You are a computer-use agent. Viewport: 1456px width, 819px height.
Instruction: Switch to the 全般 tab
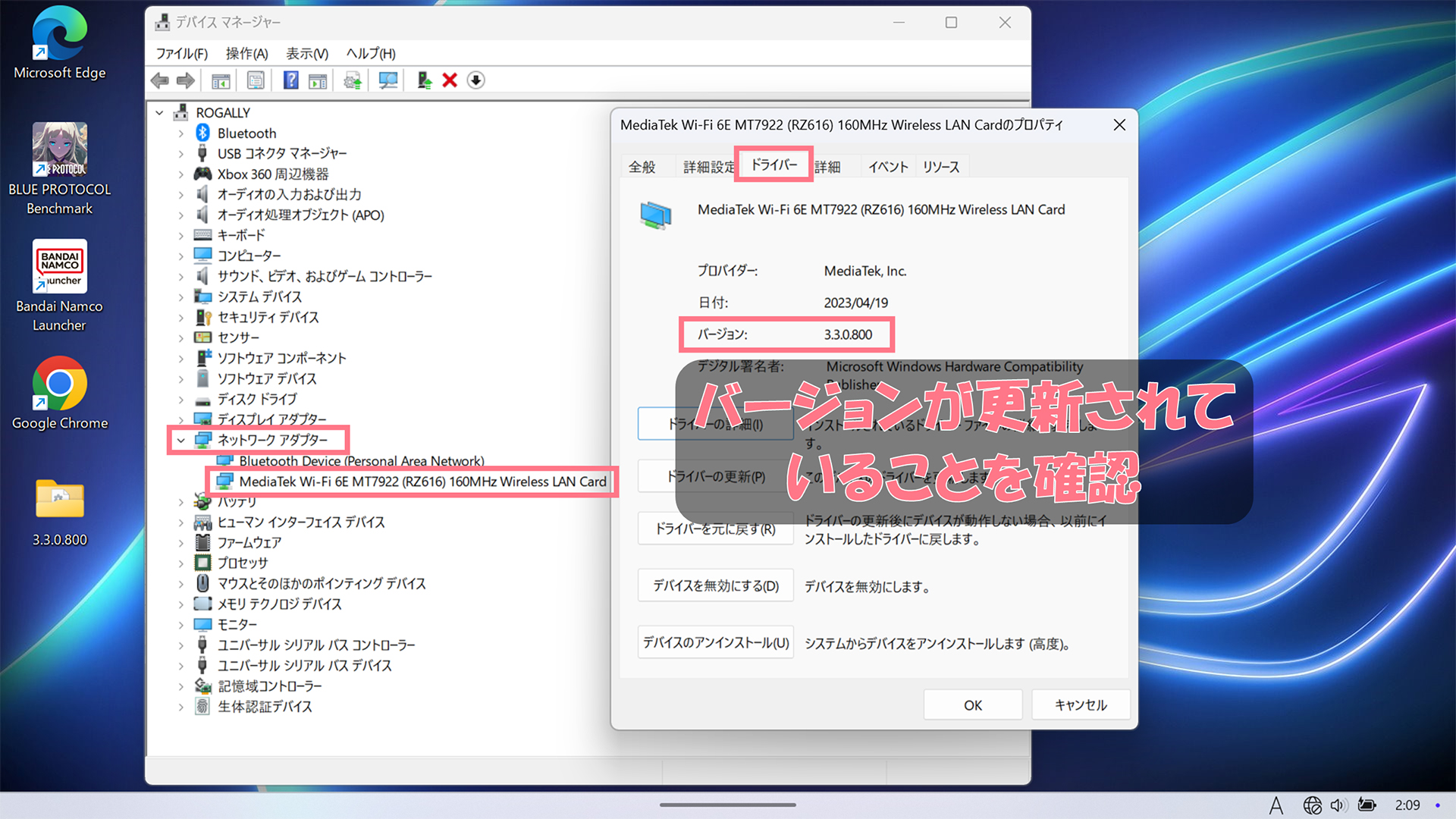pos(642,167)
